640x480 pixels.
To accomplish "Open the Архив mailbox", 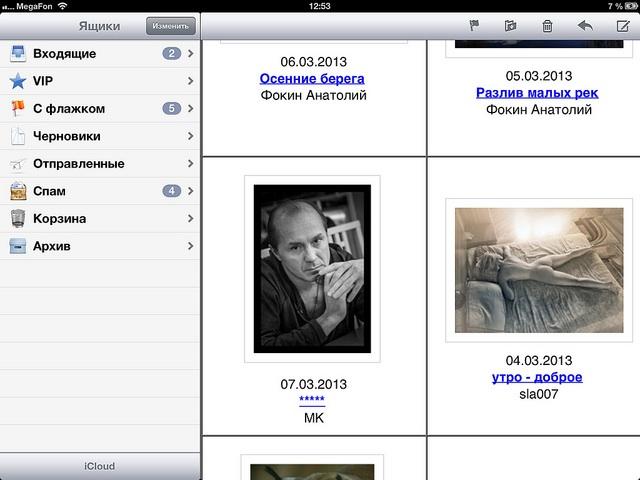I will (x=100, y=246).
